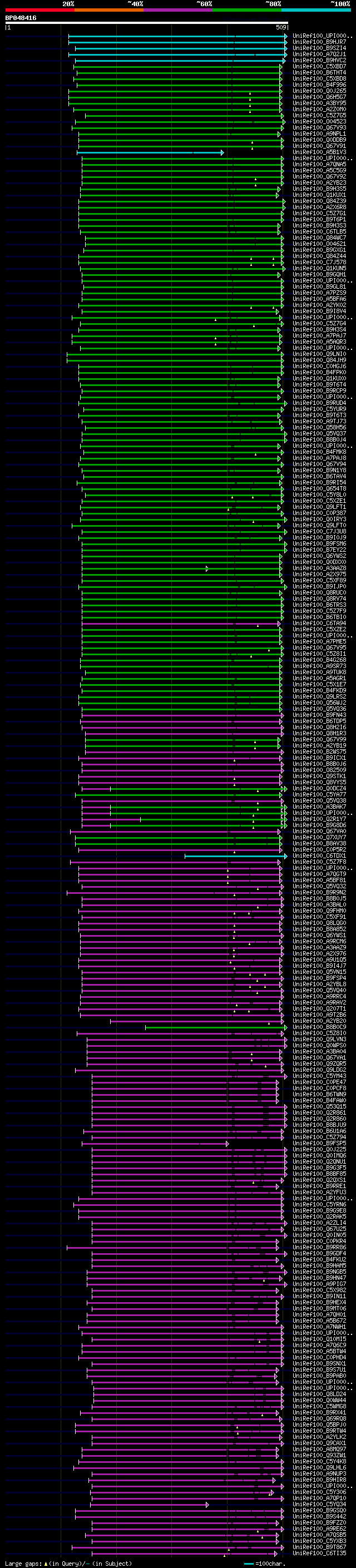Select hit label UniRef100_Q84Z39
The width and height of the screenshot is (356, 1568).
[319, 201]
